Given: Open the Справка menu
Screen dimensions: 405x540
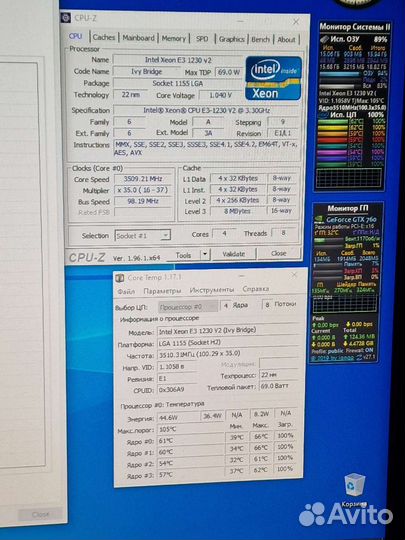Looking at the screenshot, I should (x=256, y=289).
